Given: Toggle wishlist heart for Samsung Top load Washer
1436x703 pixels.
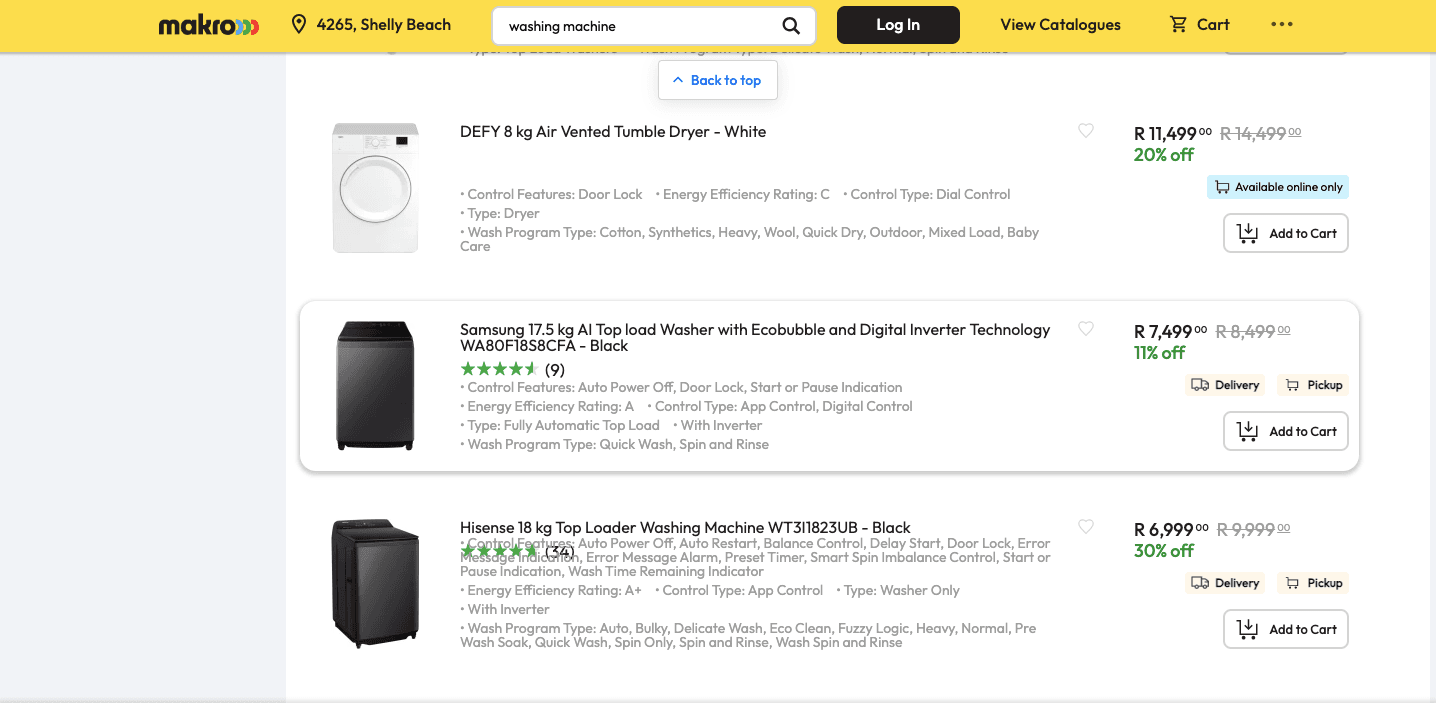Looking at the screenshot, I should pyautogui.click(x=1086, y=328).
